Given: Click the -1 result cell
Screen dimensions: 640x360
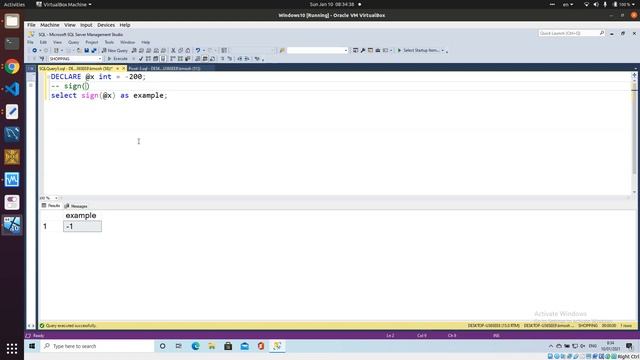Looking at the screenshot, I should tap(82, 226).
